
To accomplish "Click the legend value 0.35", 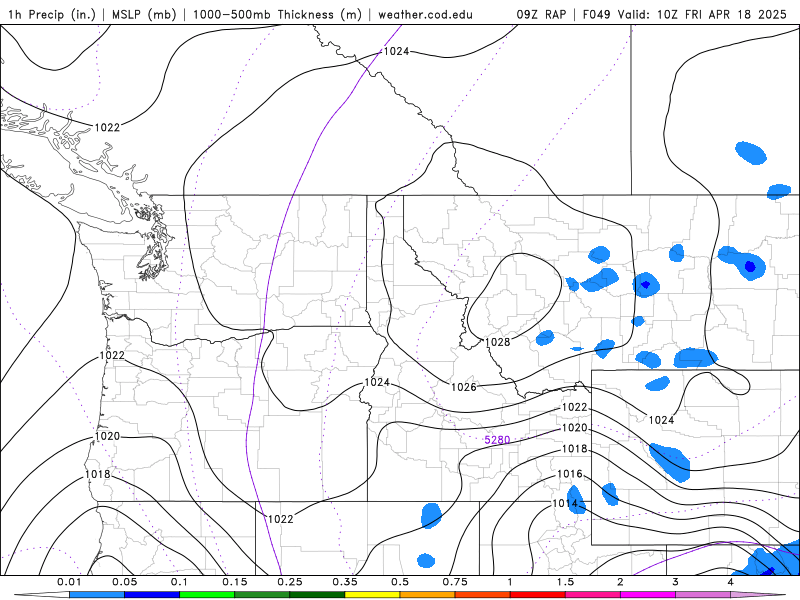I will (345, 582).
